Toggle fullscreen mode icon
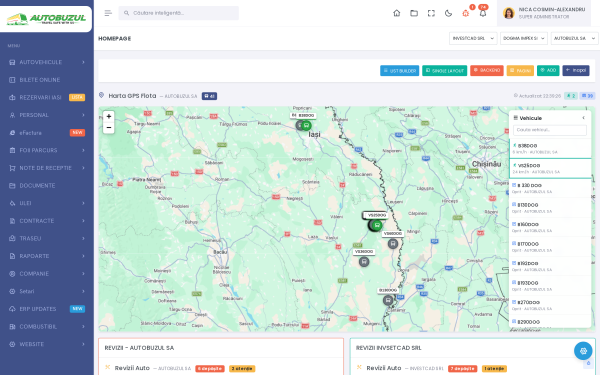 [x=431, y=13]
